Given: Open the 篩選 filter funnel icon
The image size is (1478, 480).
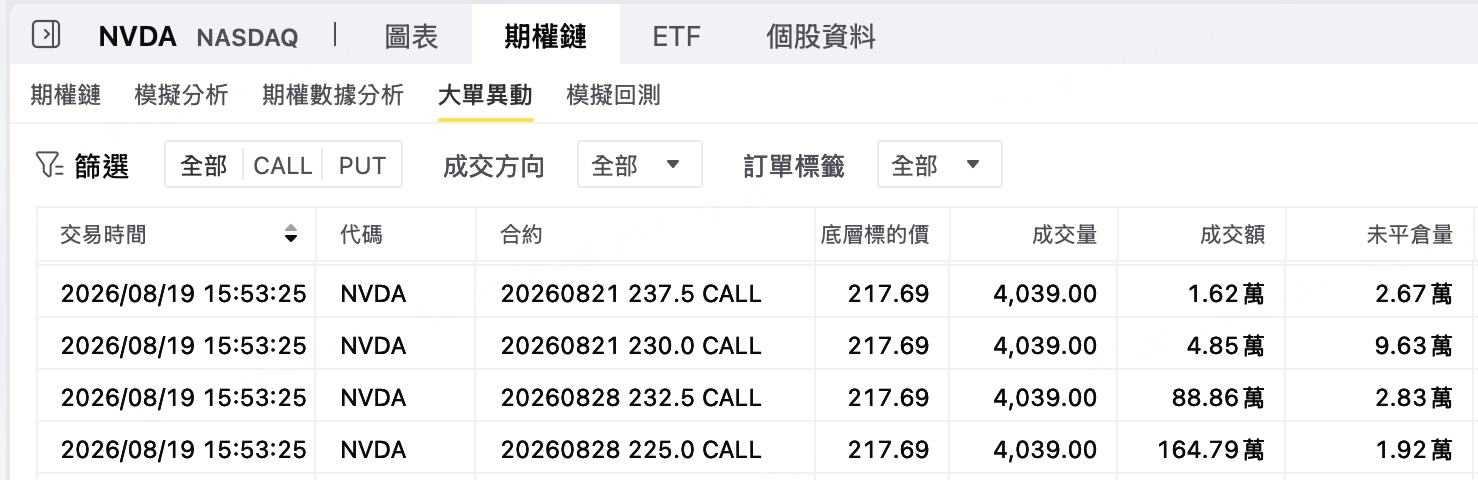Looking at the screenshot, I should (x=49, y=165).
